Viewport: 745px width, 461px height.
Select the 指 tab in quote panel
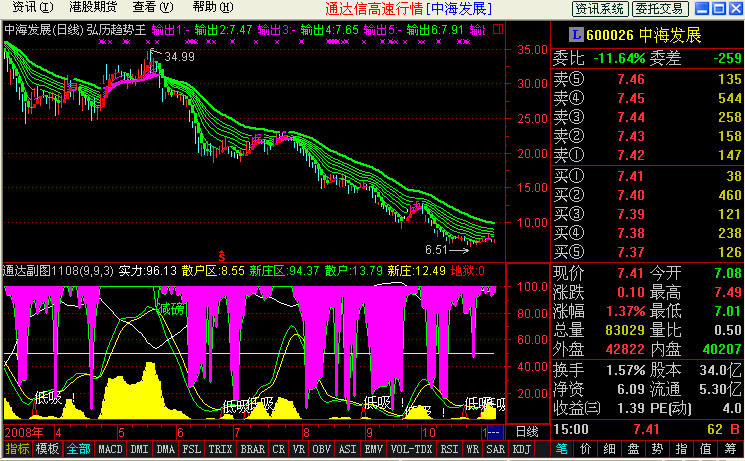coord(681,449)
